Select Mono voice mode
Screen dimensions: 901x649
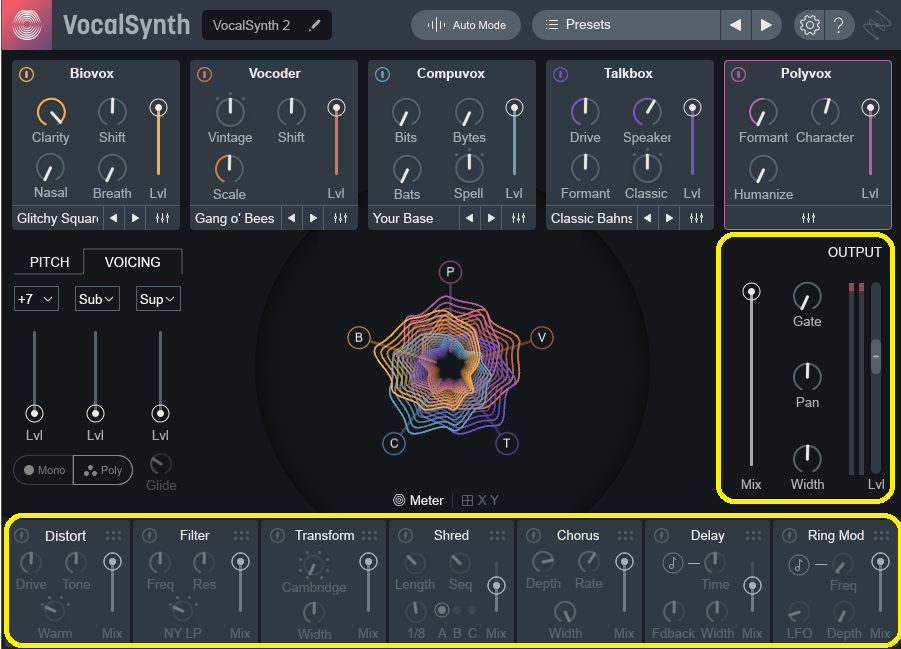(44, 470)
